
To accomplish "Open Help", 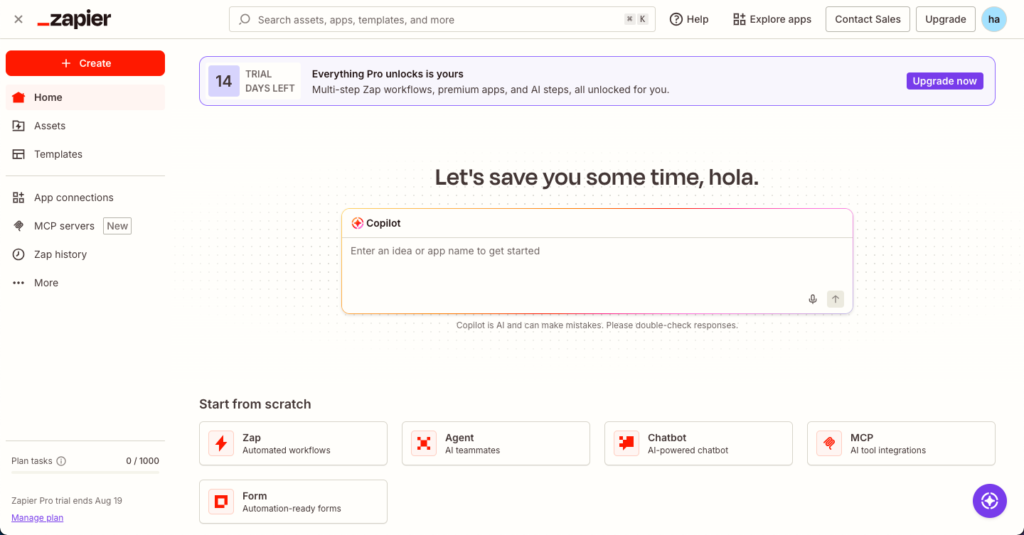I will [689, 20].
